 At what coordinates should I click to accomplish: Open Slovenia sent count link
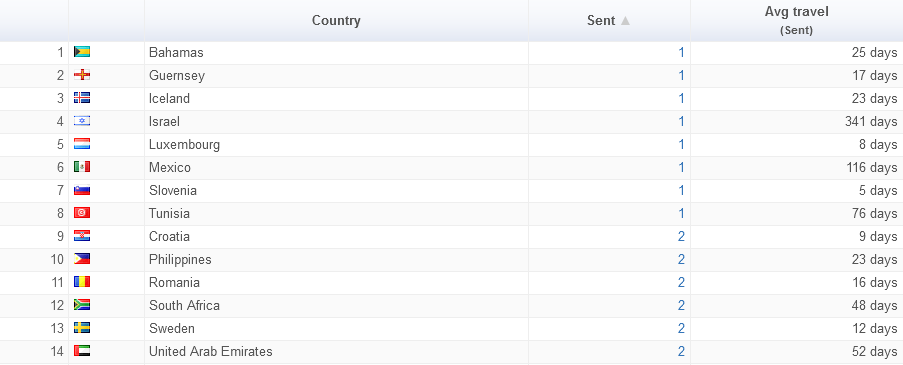tap(681, 191)
